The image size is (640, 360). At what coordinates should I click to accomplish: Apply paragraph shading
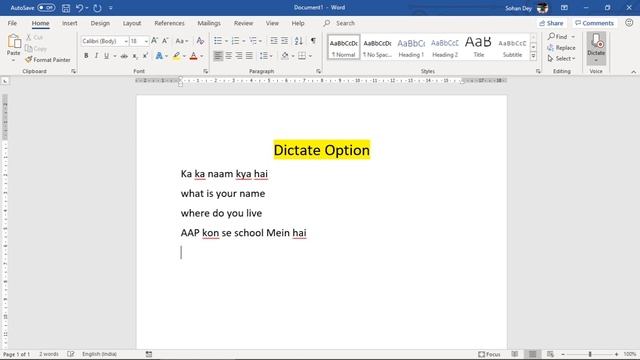(285, 56)
